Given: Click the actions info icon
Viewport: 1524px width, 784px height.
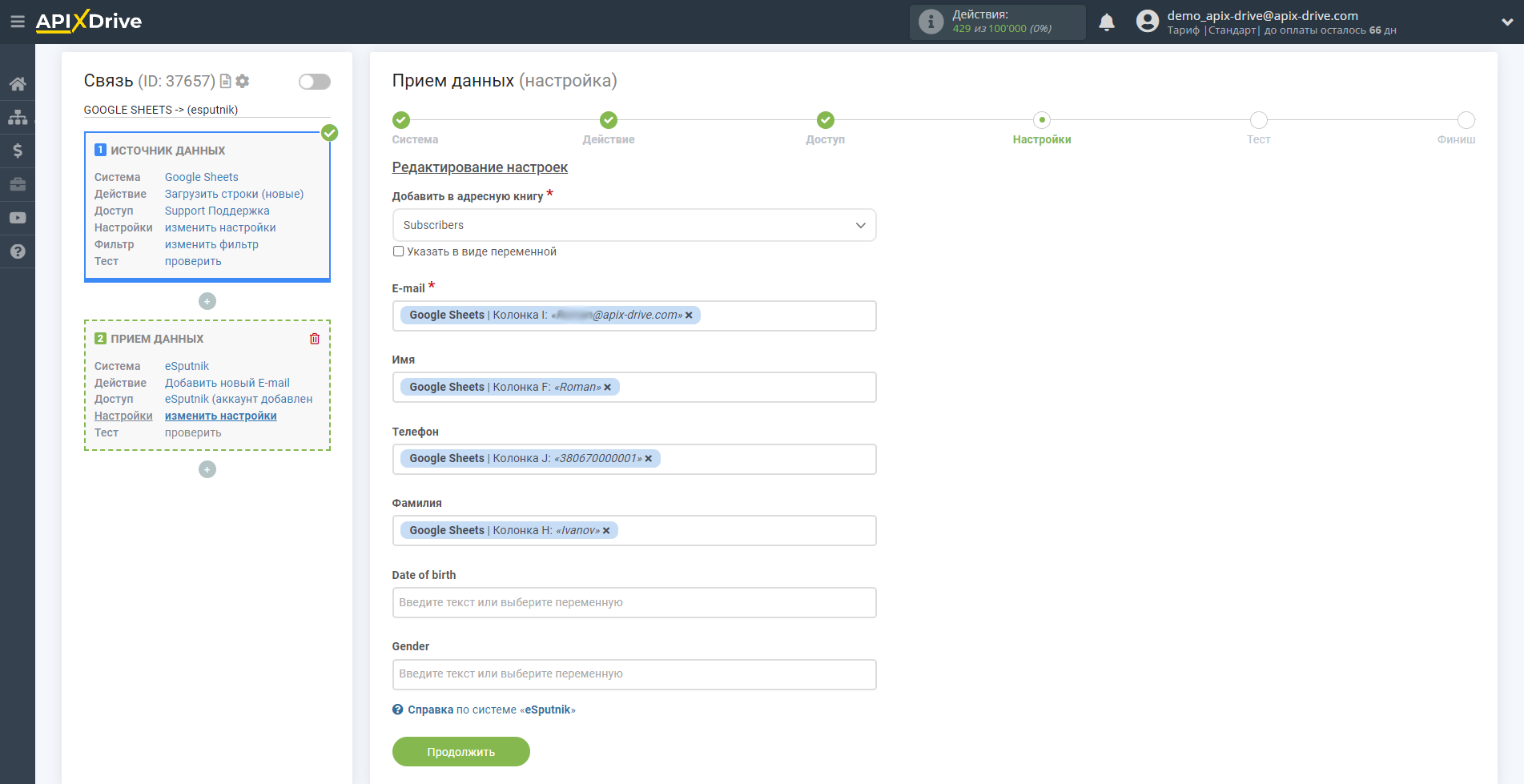Looking at the screenshot, I should click(x=931, y=22).
